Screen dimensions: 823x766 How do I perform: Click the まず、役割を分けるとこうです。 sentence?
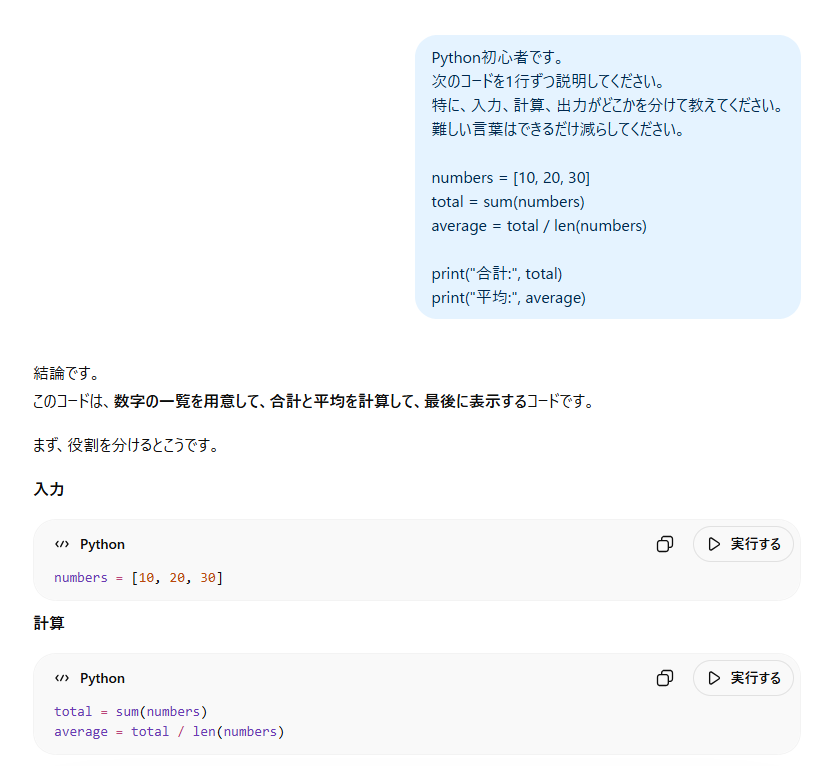126,445
